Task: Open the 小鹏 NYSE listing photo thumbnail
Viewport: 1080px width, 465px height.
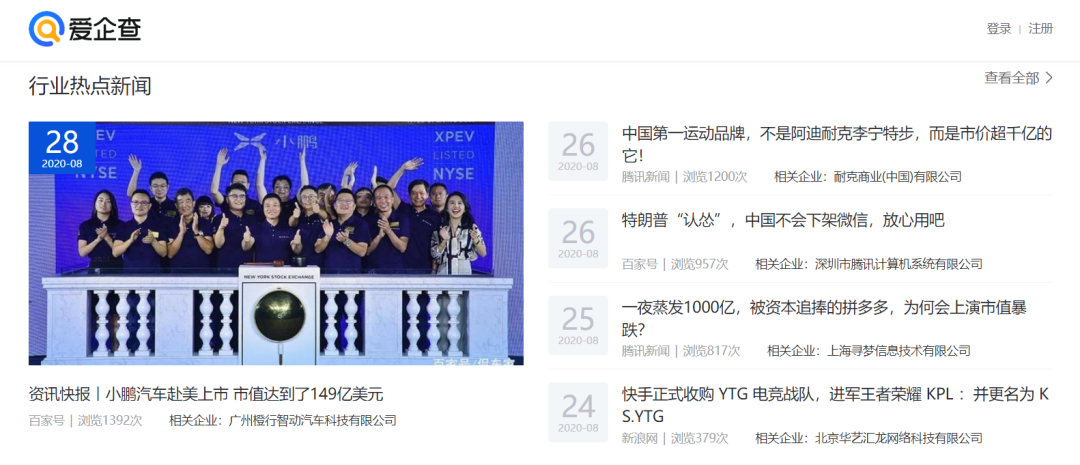Action: (x=276, y=243)
